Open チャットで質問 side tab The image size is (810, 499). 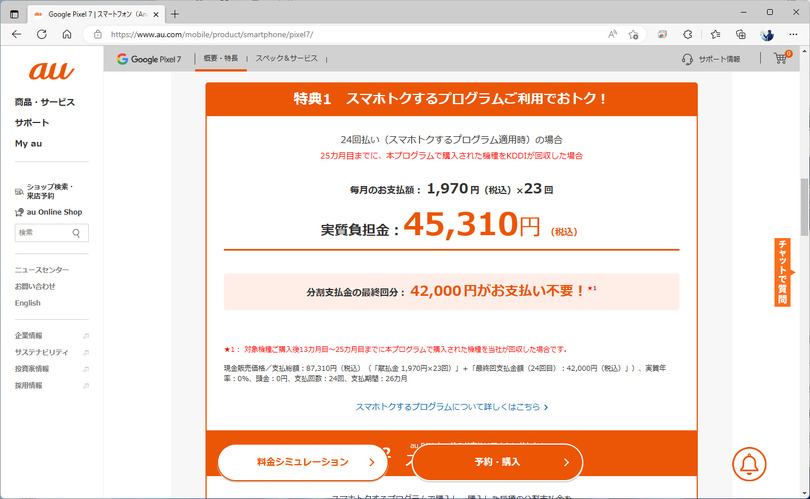783,272
